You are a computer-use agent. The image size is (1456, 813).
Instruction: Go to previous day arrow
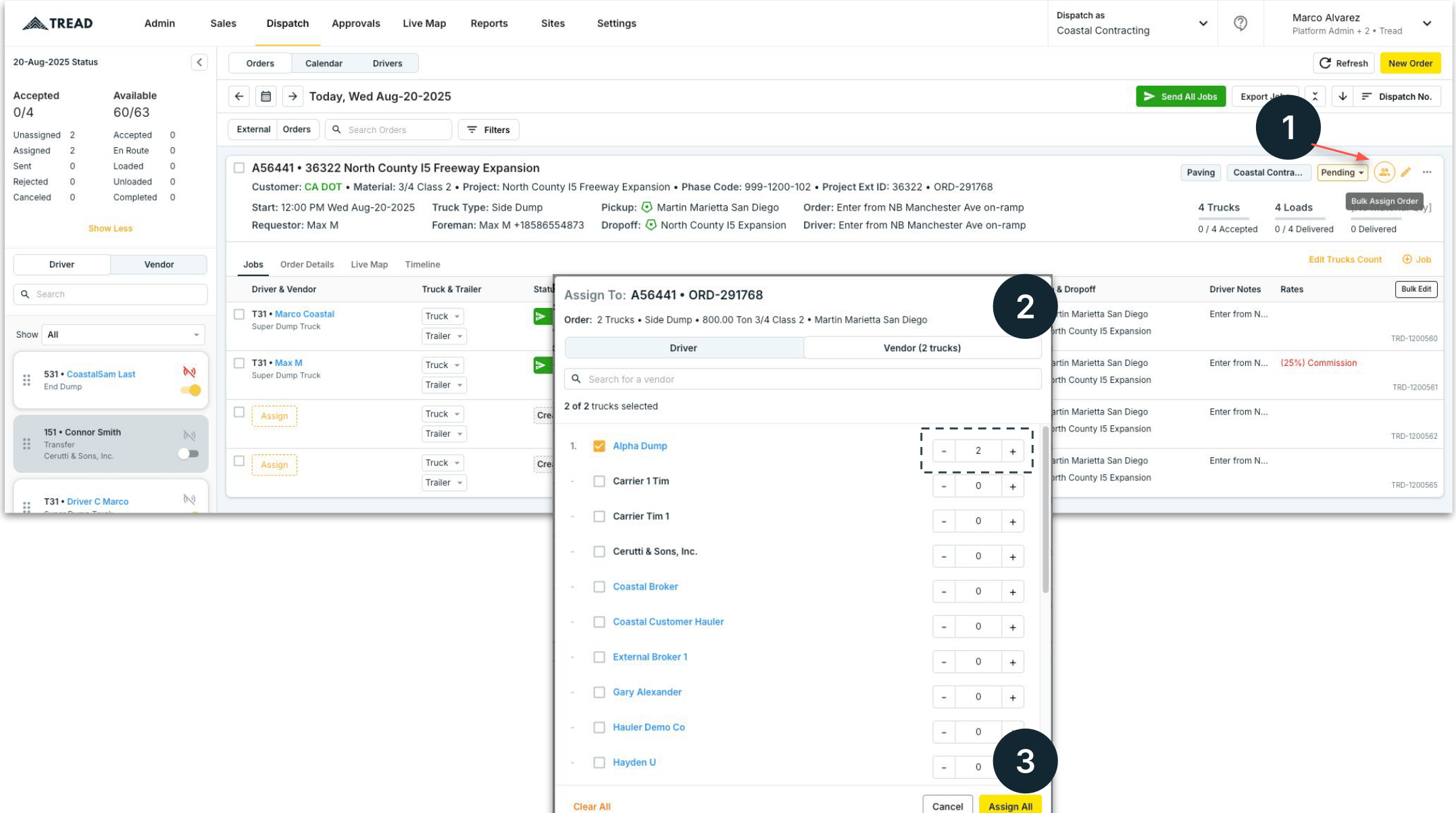(x=239, y=97)
